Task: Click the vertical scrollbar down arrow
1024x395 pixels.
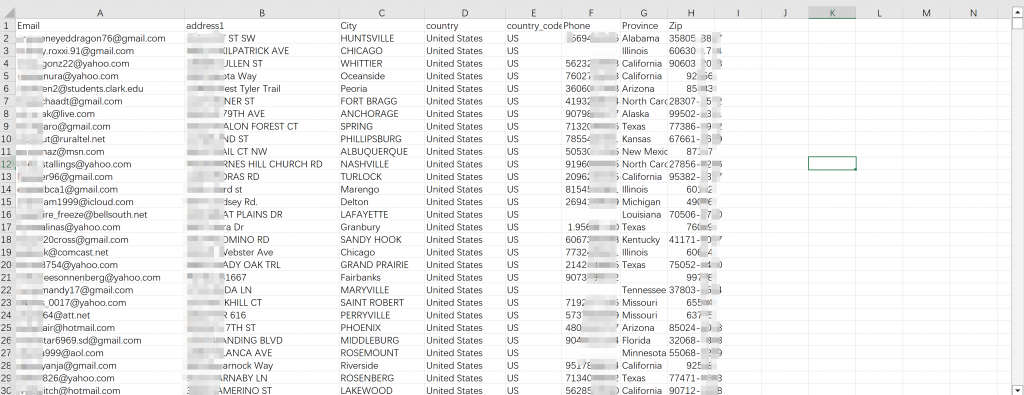Action: point(1017,390)
